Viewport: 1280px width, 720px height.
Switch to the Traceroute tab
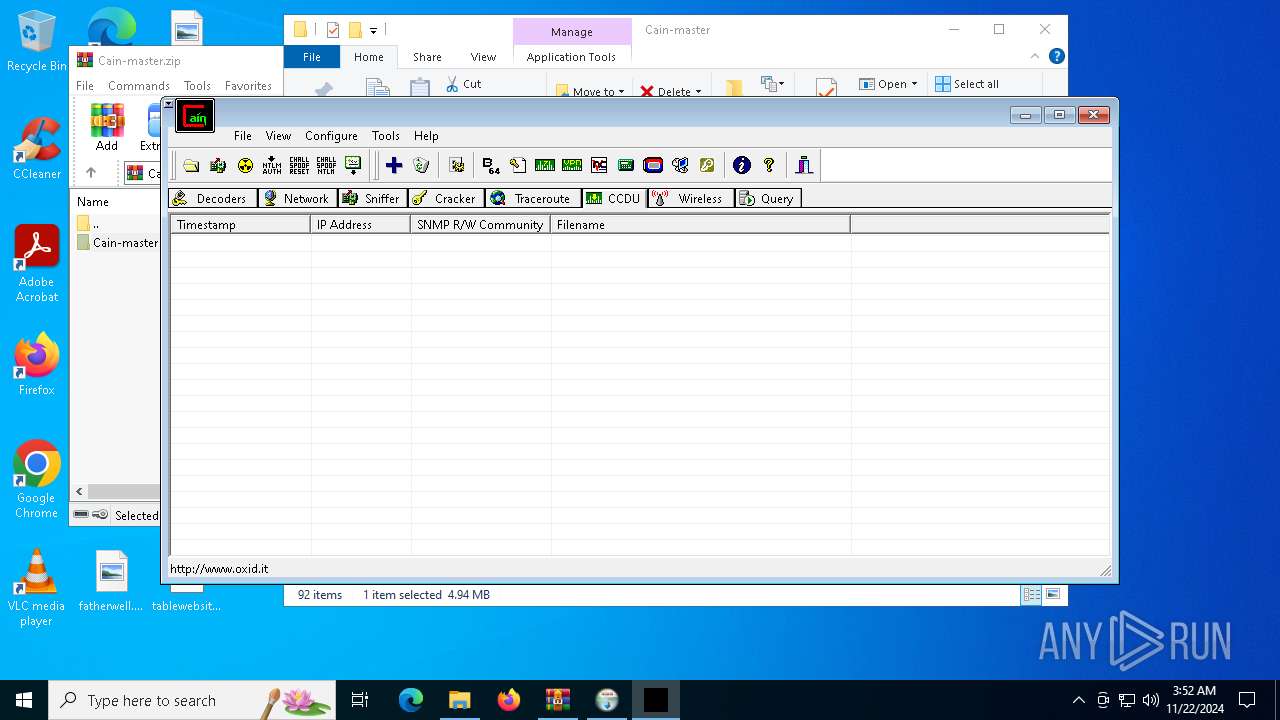click(532, 198)
